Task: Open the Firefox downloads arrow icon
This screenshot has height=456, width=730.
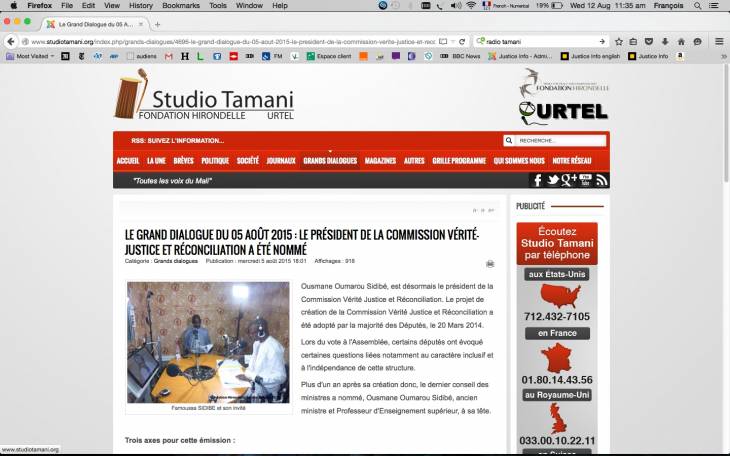Action: pos(665,41)
